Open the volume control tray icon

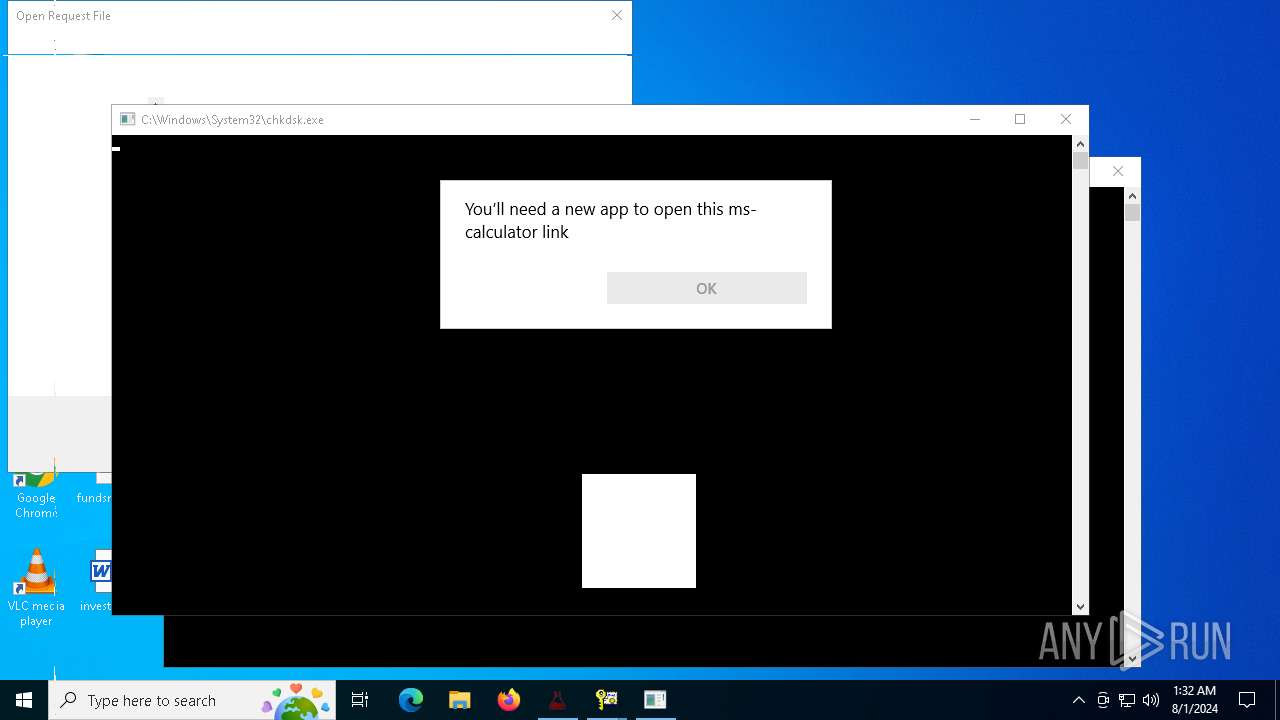coord(1151,700)
